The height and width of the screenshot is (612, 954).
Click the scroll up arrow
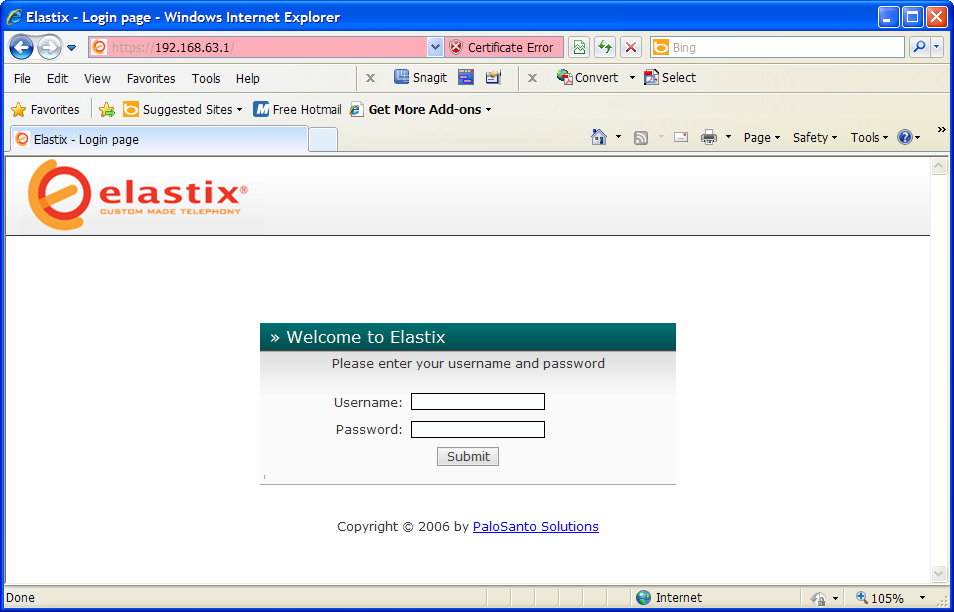click(939, 165)
